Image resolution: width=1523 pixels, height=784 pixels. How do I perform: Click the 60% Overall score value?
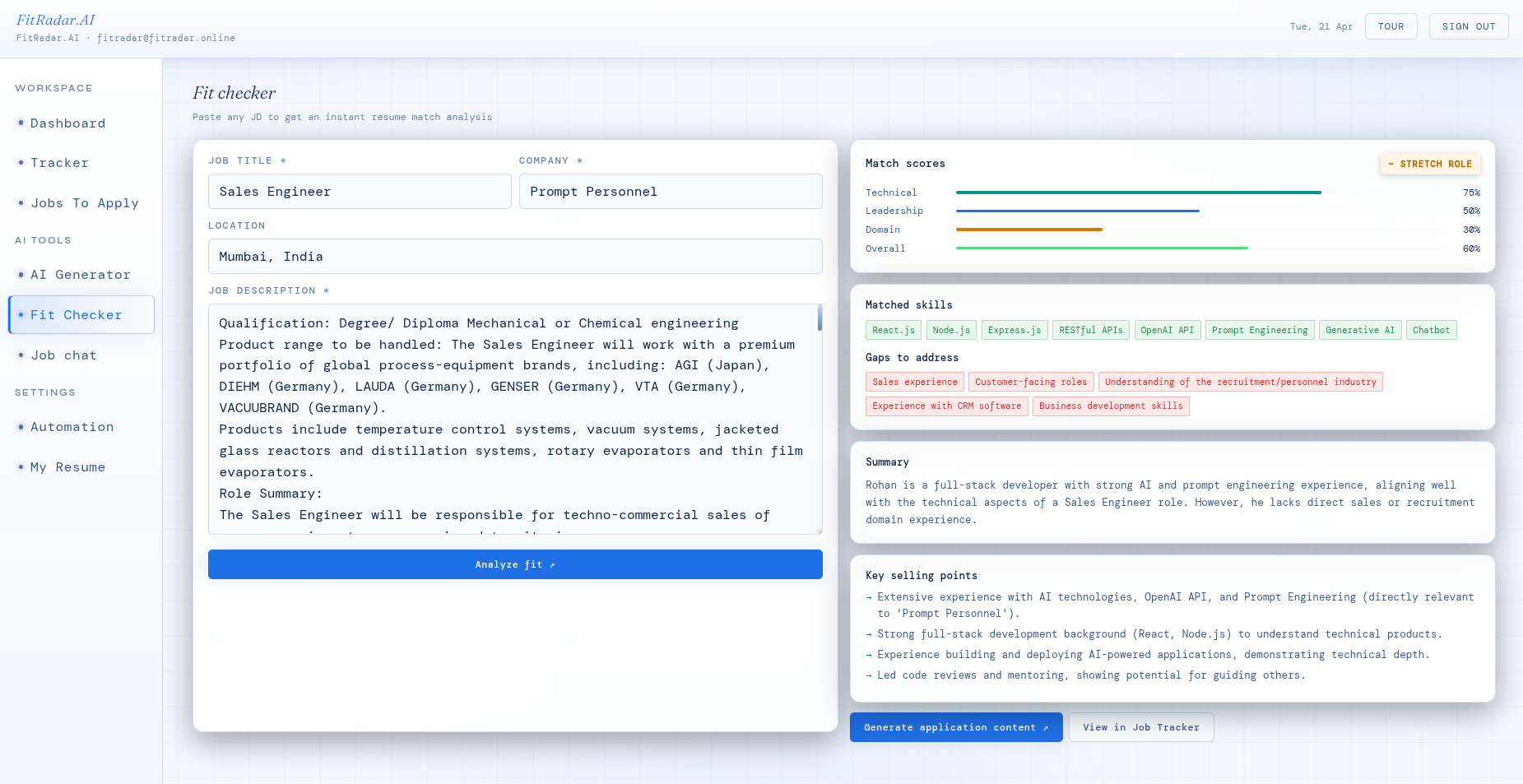coord(1471,248)
